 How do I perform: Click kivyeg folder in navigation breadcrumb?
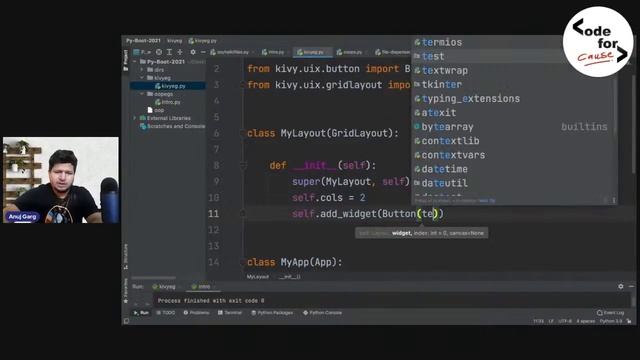(x=174, y=41)
